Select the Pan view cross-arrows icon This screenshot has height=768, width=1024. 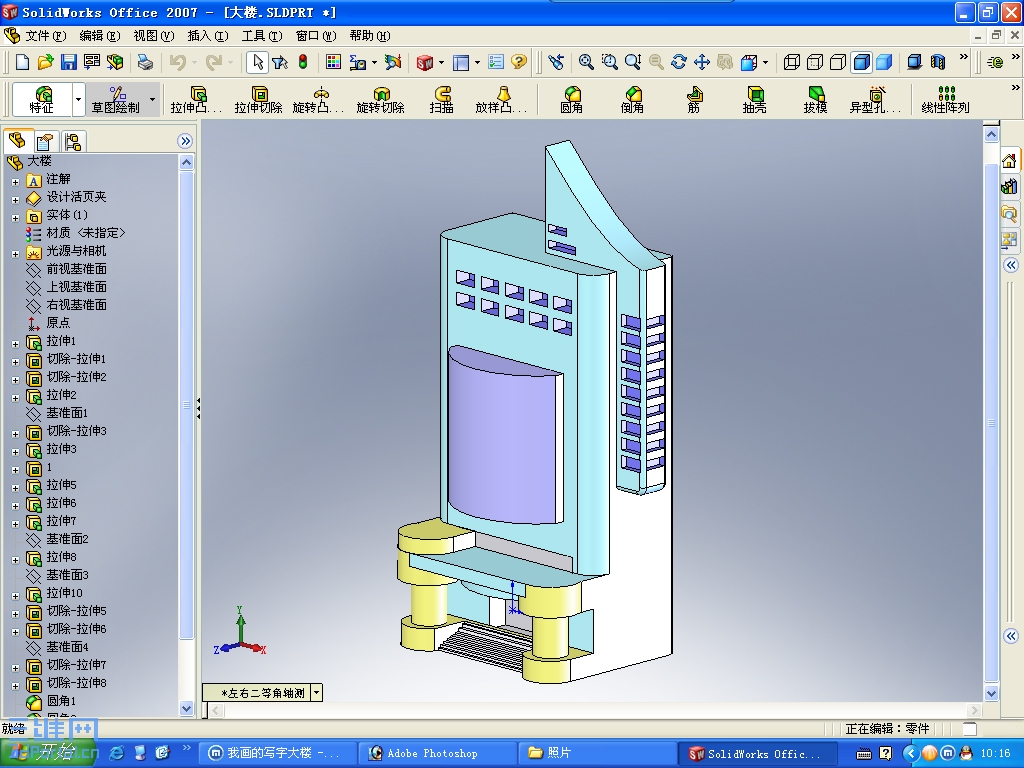(x=701, y=62)
